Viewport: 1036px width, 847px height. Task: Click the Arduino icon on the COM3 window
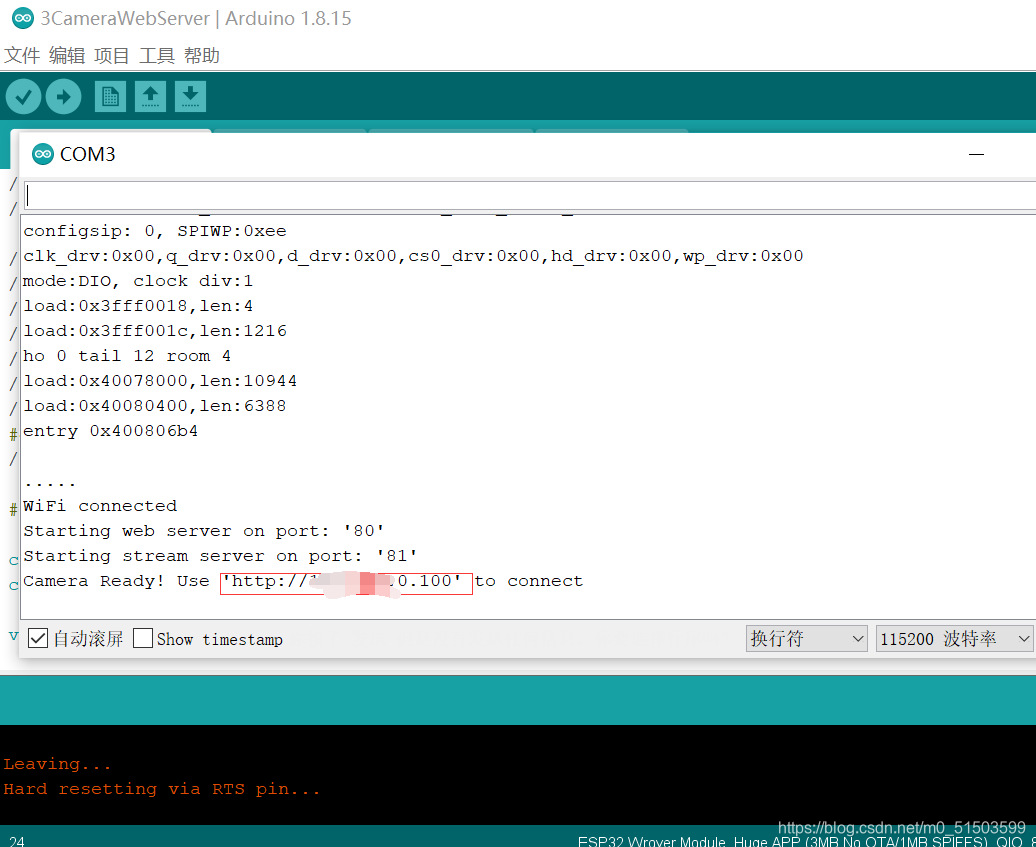(x=42, y=154)
